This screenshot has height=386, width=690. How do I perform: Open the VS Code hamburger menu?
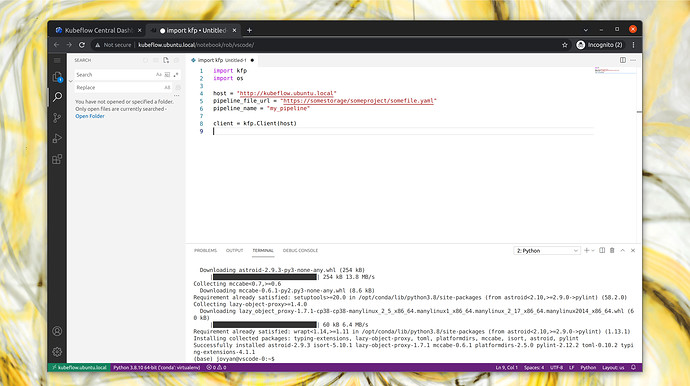point(57,60)
